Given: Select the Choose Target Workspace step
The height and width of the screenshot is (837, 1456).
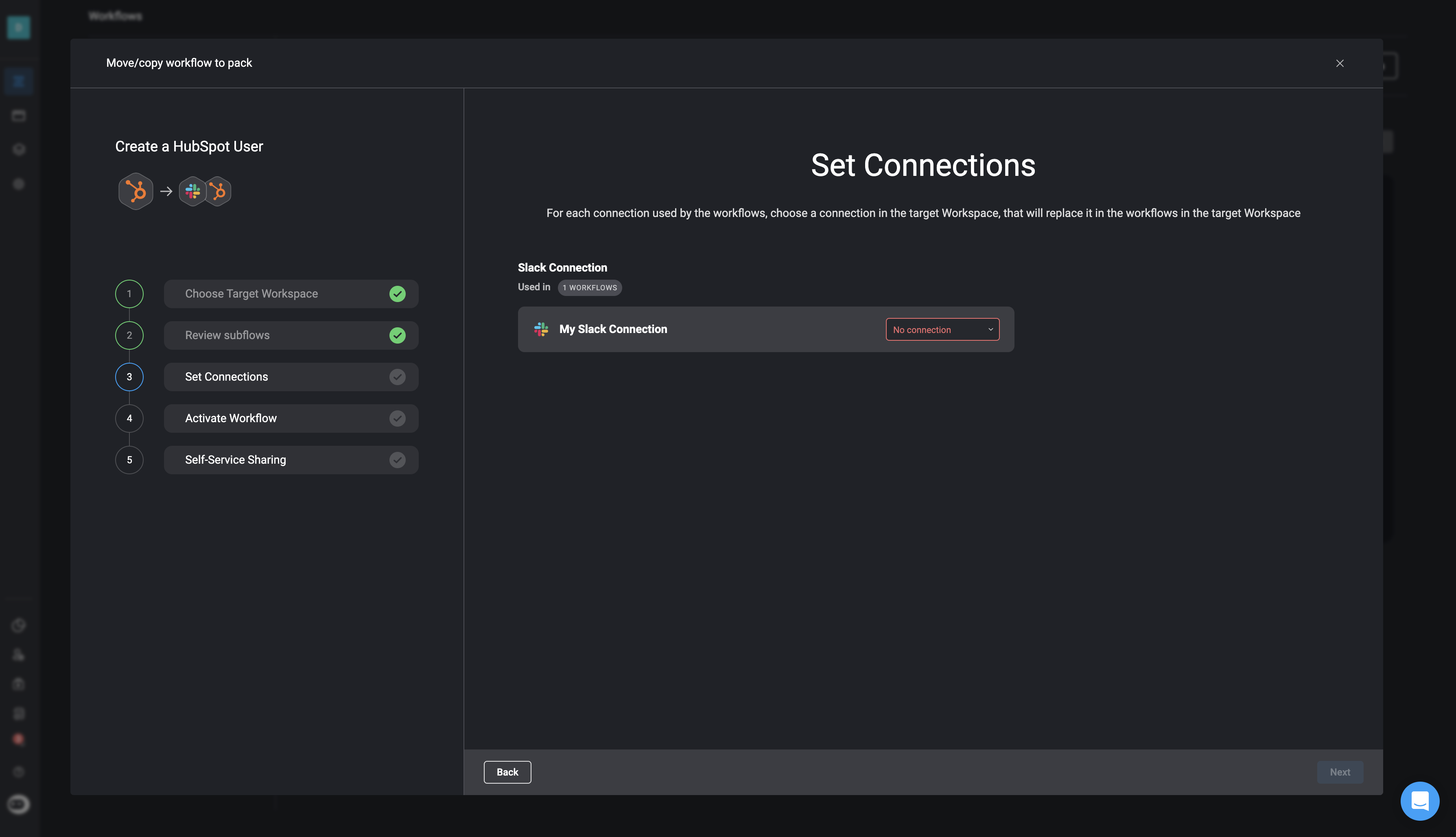Looking at the screenshot, I should (x=291, y=294).
